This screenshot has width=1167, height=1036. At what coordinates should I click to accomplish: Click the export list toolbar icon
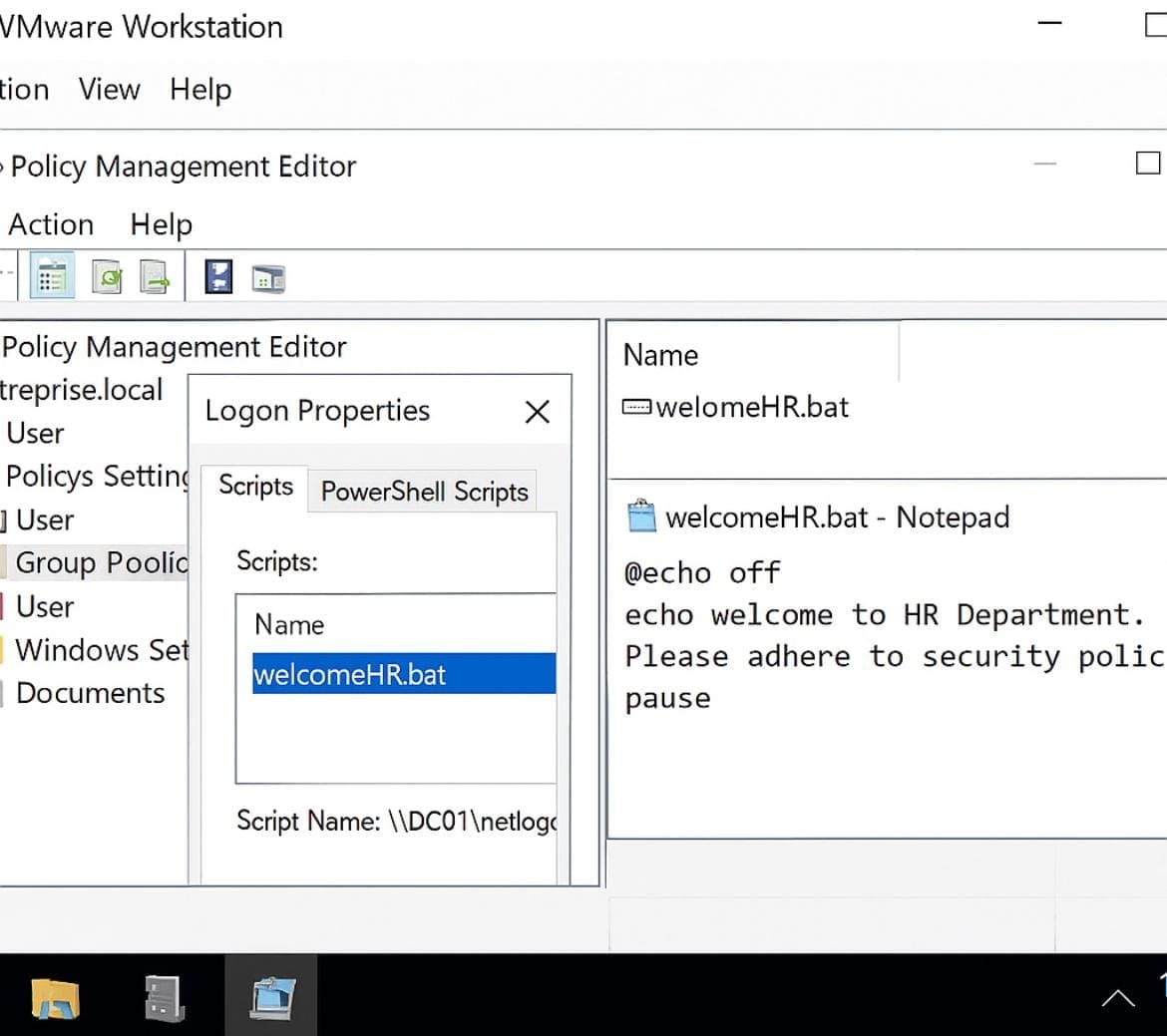(154, 277)
